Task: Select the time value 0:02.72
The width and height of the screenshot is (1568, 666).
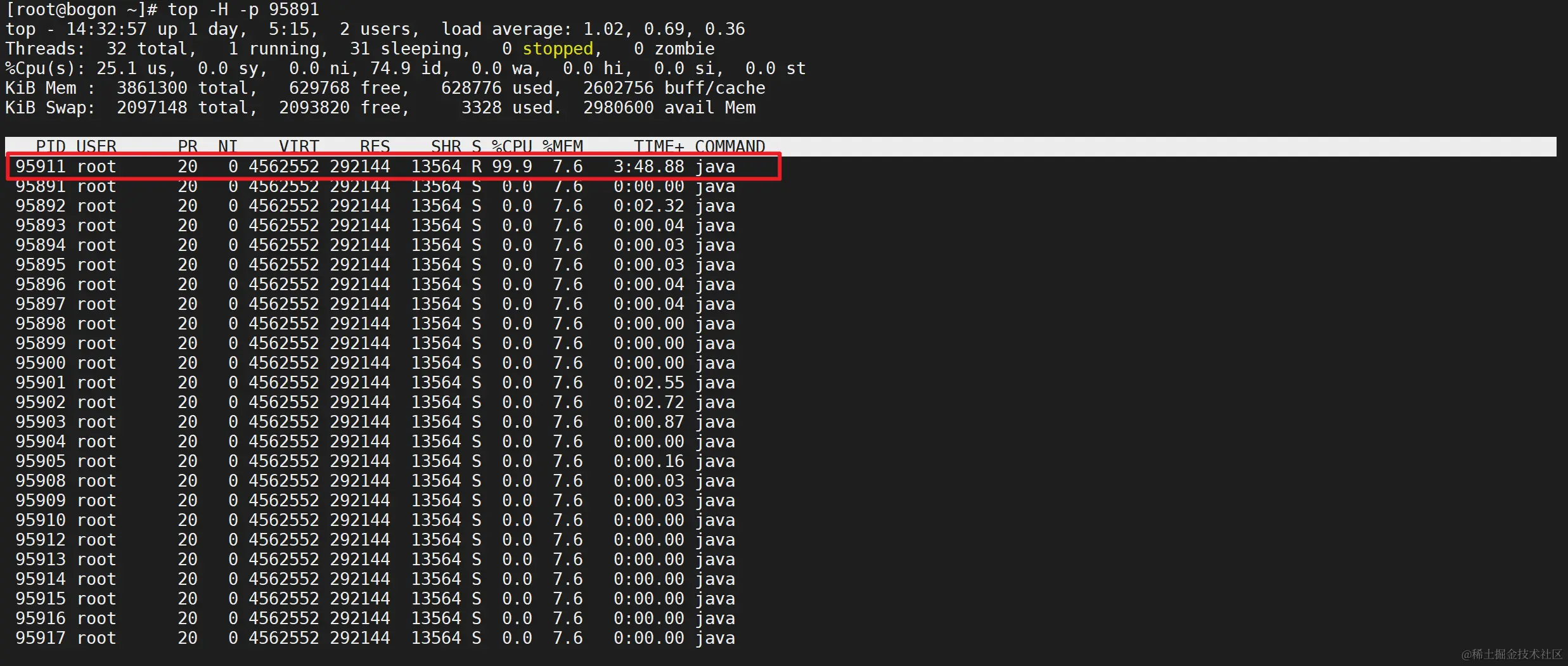Action: [649, 402]
